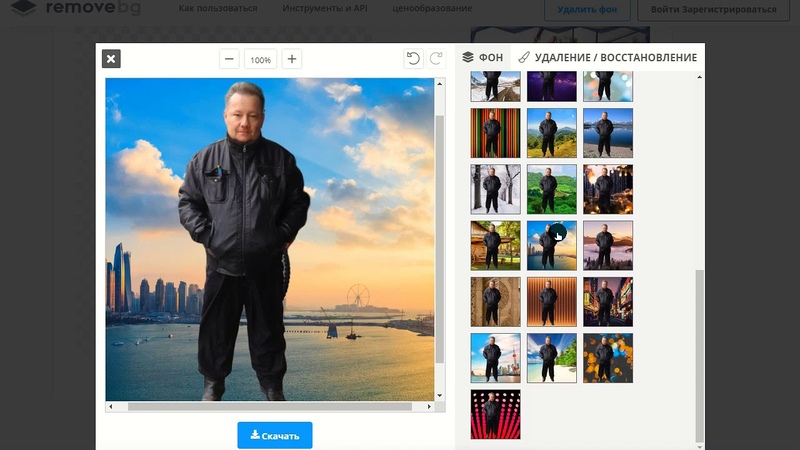Image resolution: width=800 pixels, height=450 pixels.
Task: Click Удалить фон header button
Action: point(587,9)
